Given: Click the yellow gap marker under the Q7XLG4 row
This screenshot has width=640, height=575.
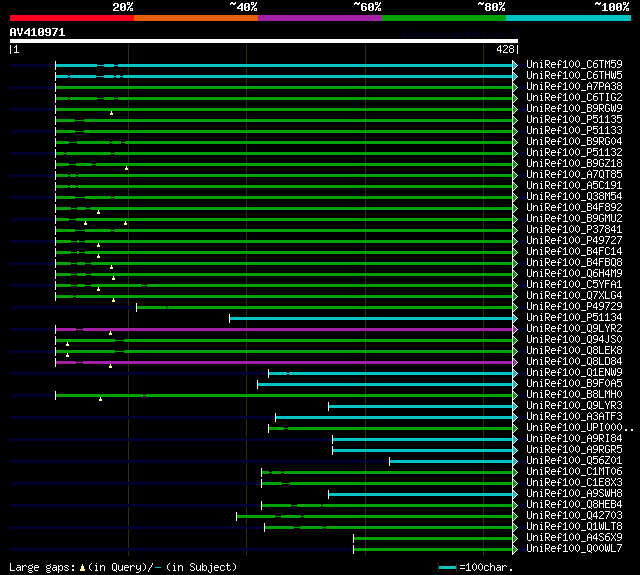Looking at the screenshot, I should 113,300.
